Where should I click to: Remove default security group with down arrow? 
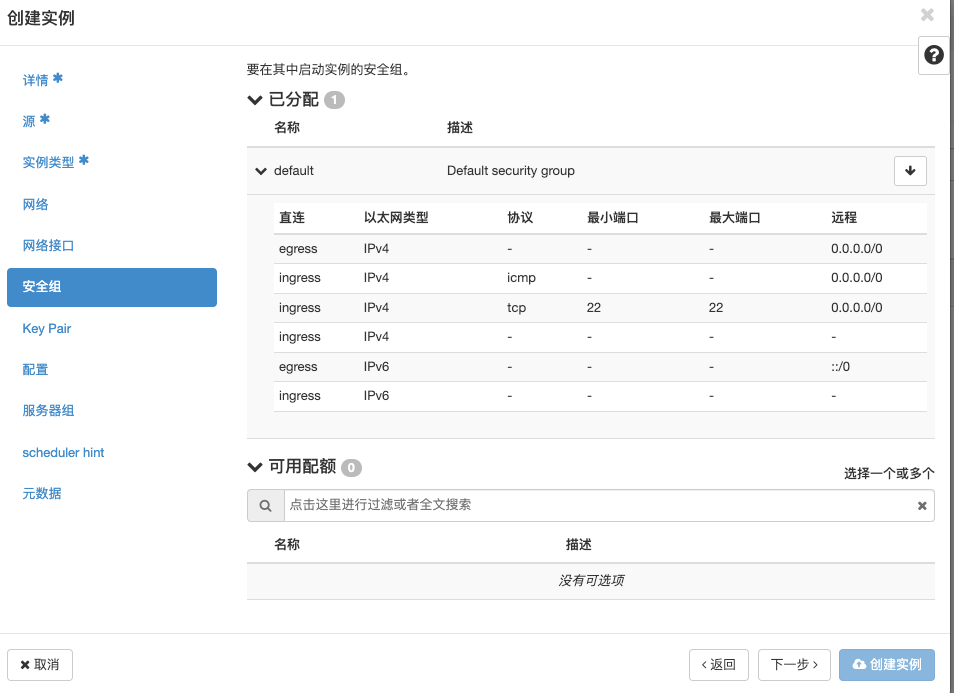pos(910,171)
